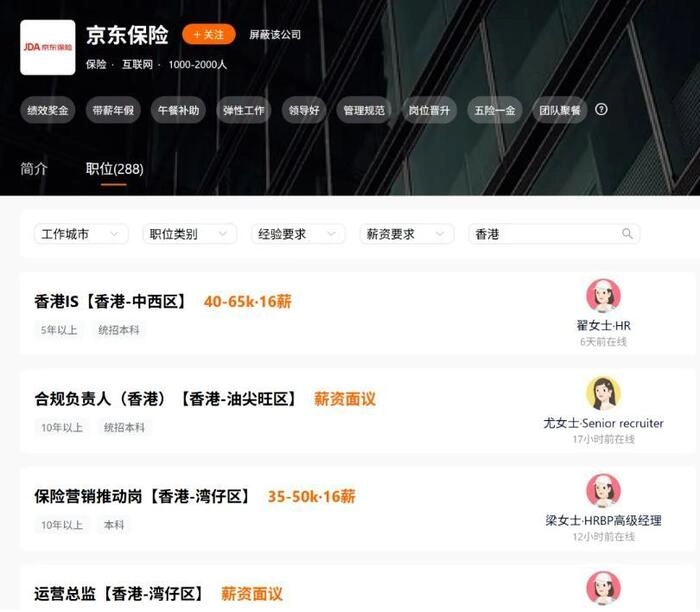The width and height of the screenshot is (700, 612).
Task: Select the 职位(288) tab
Action: tap(114, 169)
